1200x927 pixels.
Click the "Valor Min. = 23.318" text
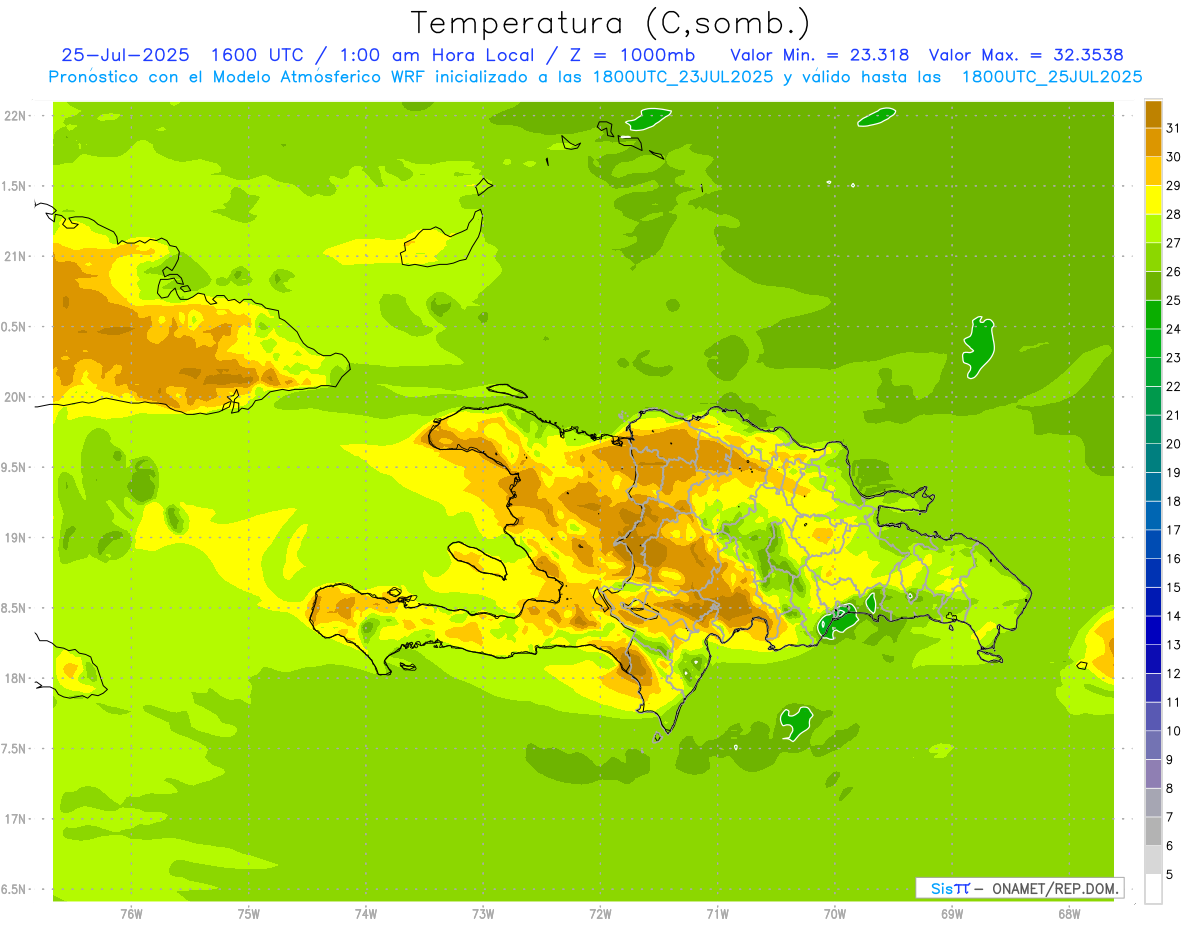pos(820,55)
